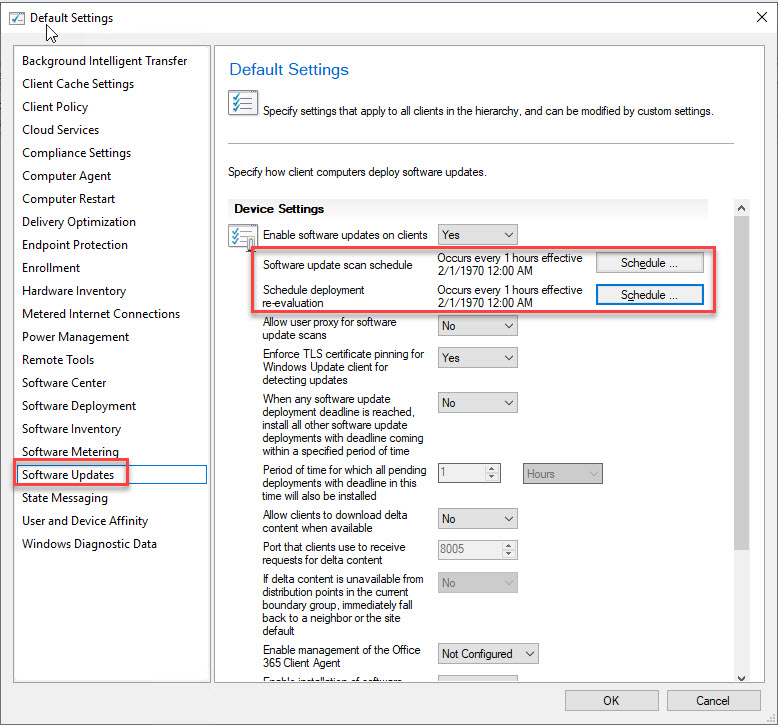Viewport: 778px width, 727px height.
Task: Open the Endpoint Protection settings category
Action: tap(75, 245)
